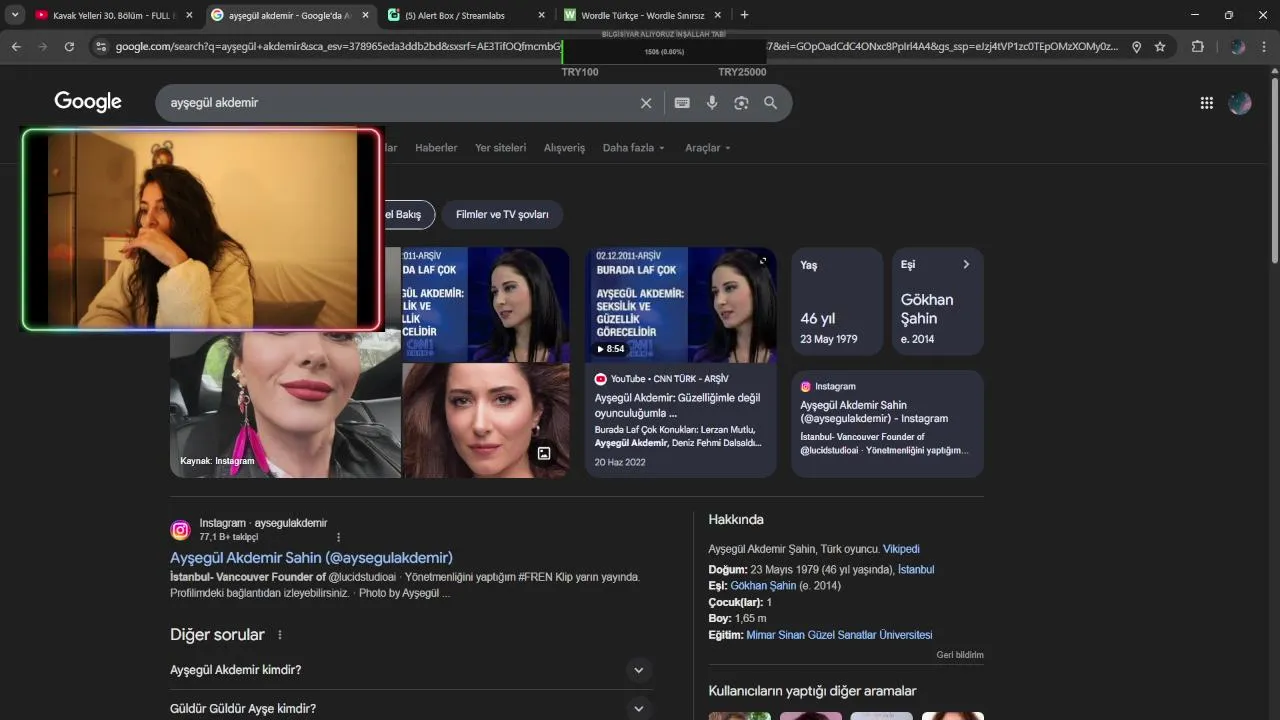
Task: Open close-up portrait image thumbnail
Action: coord(486,421)
